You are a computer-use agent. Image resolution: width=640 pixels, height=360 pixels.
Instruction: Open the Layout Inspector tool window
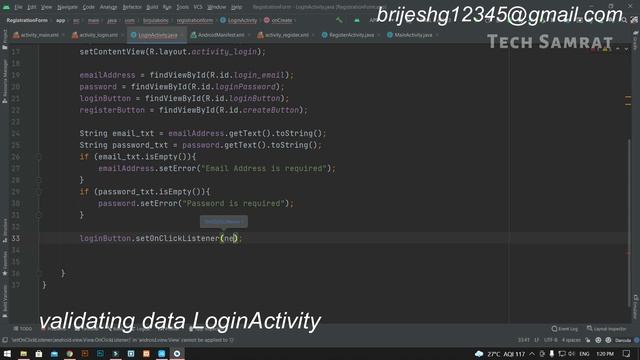(x=607, y=329)
